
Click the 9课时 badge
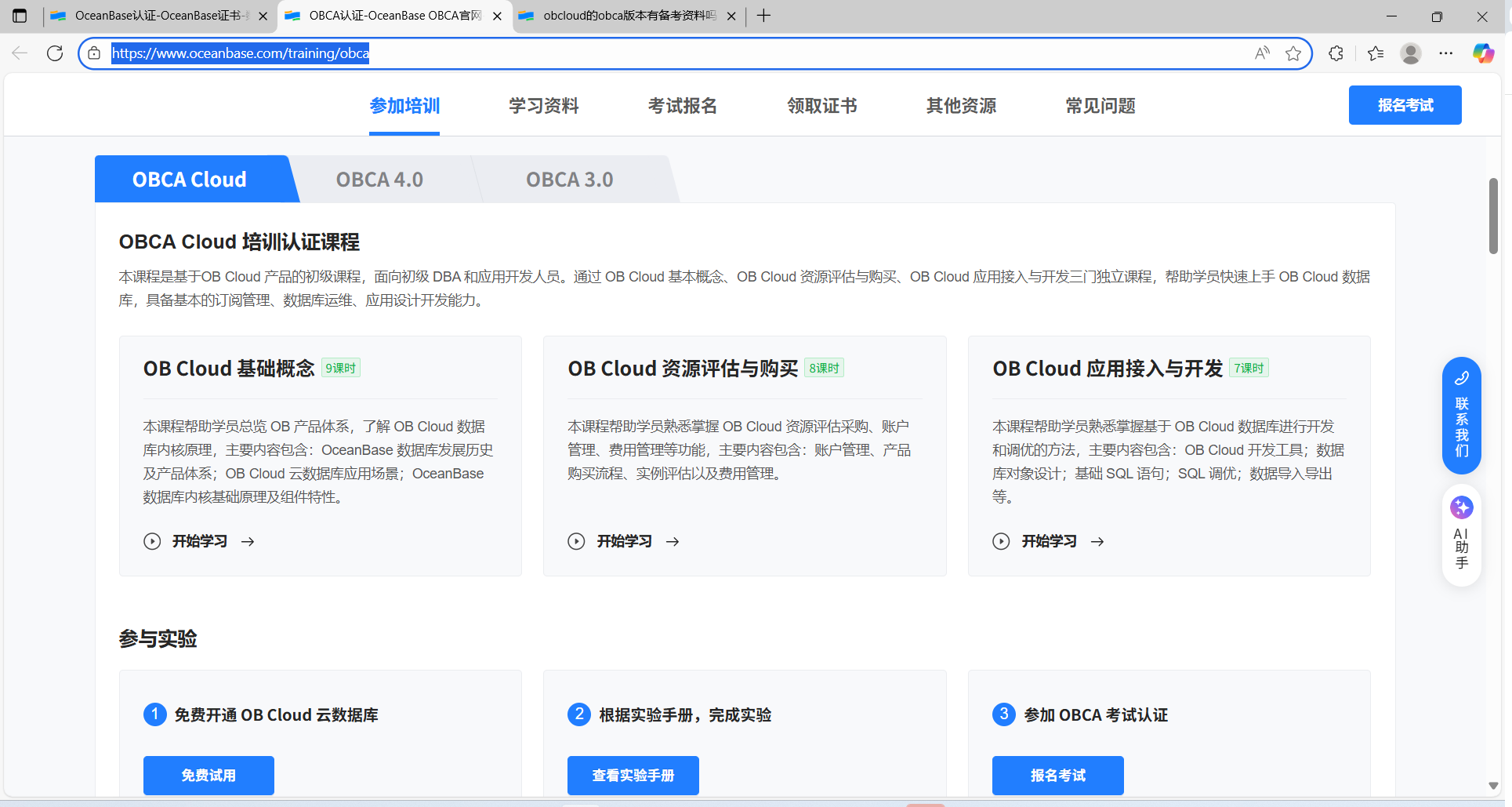pos(341,368)
